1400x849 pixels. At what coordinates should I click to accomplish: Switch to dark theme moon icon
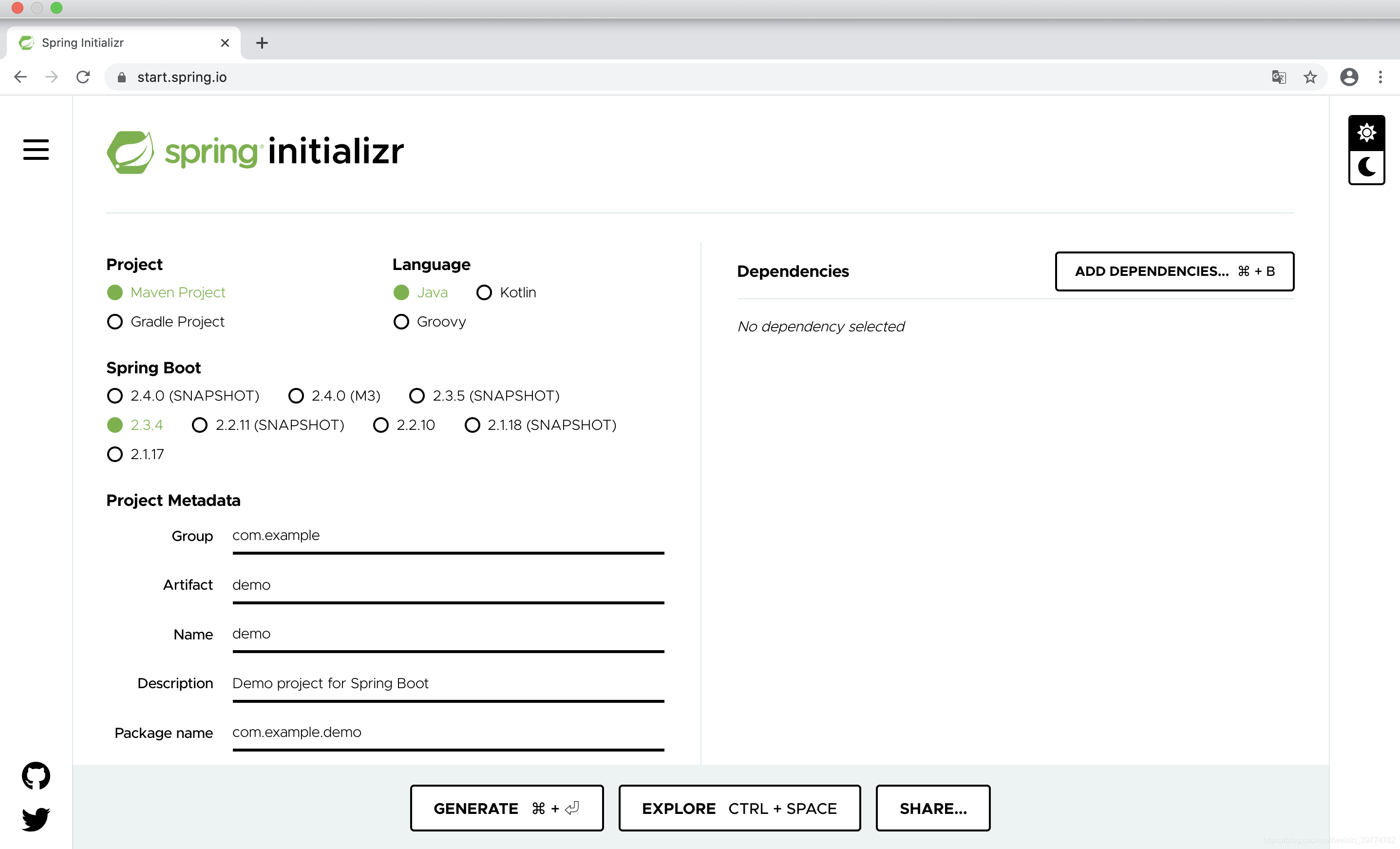1366,167
